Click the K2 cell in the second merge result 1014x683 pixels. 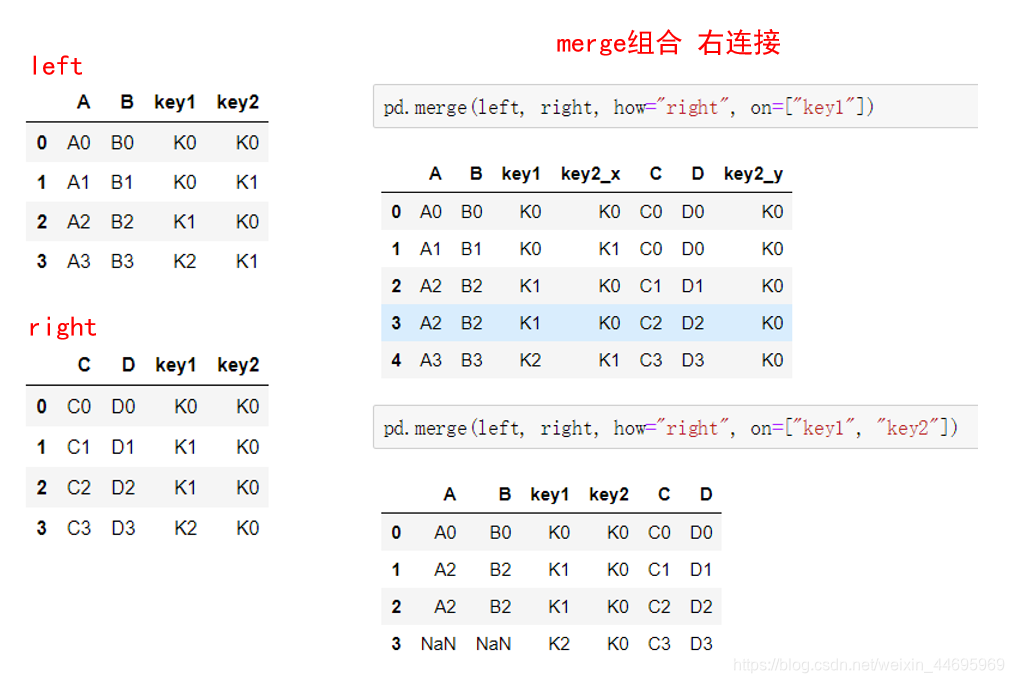559,644
